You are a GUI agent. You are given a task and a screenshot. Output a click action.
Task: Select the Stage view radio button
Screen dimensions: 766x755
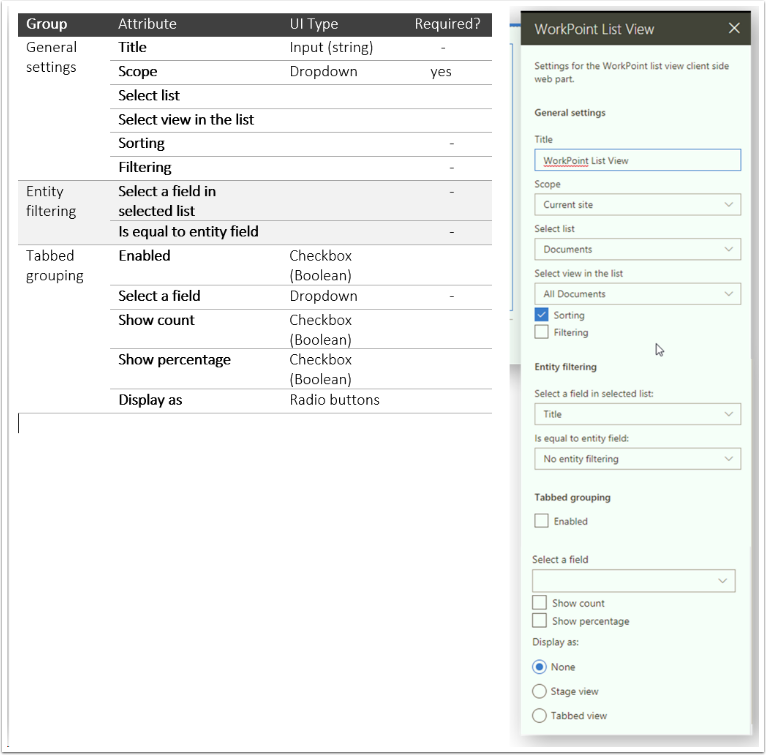coord(539,691)
